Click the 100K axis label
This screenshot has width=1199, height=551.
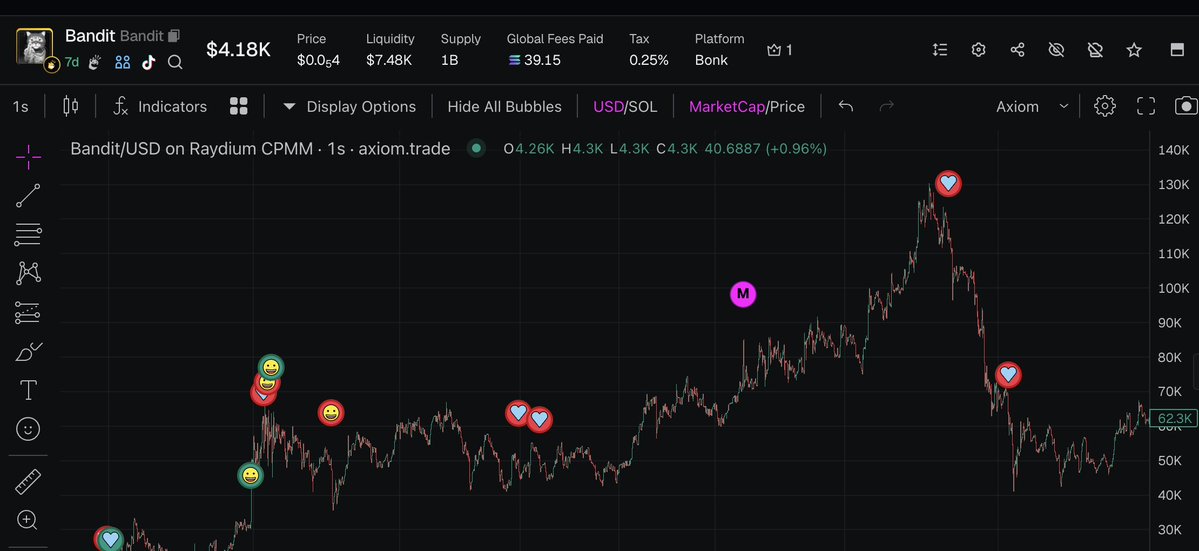(x=1173, y=288)
